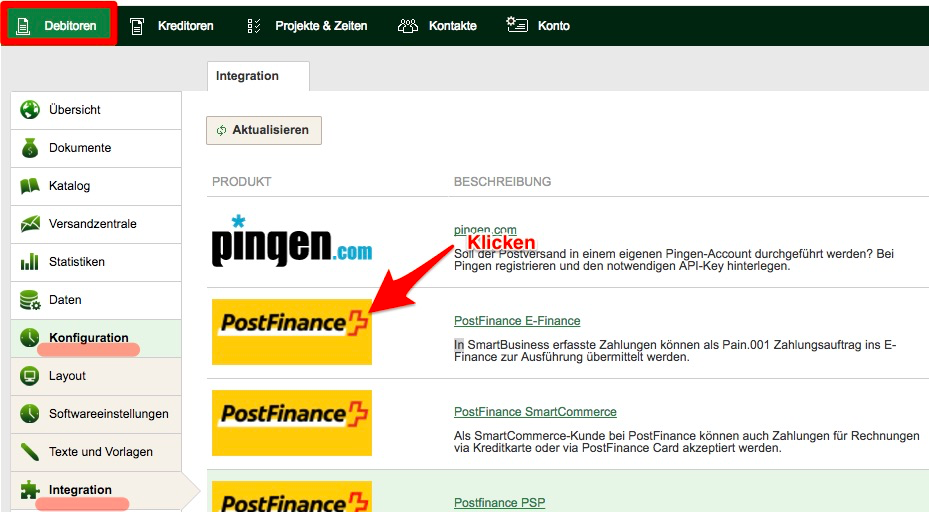Viewport: 929px width, 512px height.
Task: Select the Integration tab
Action: (258, 76)
